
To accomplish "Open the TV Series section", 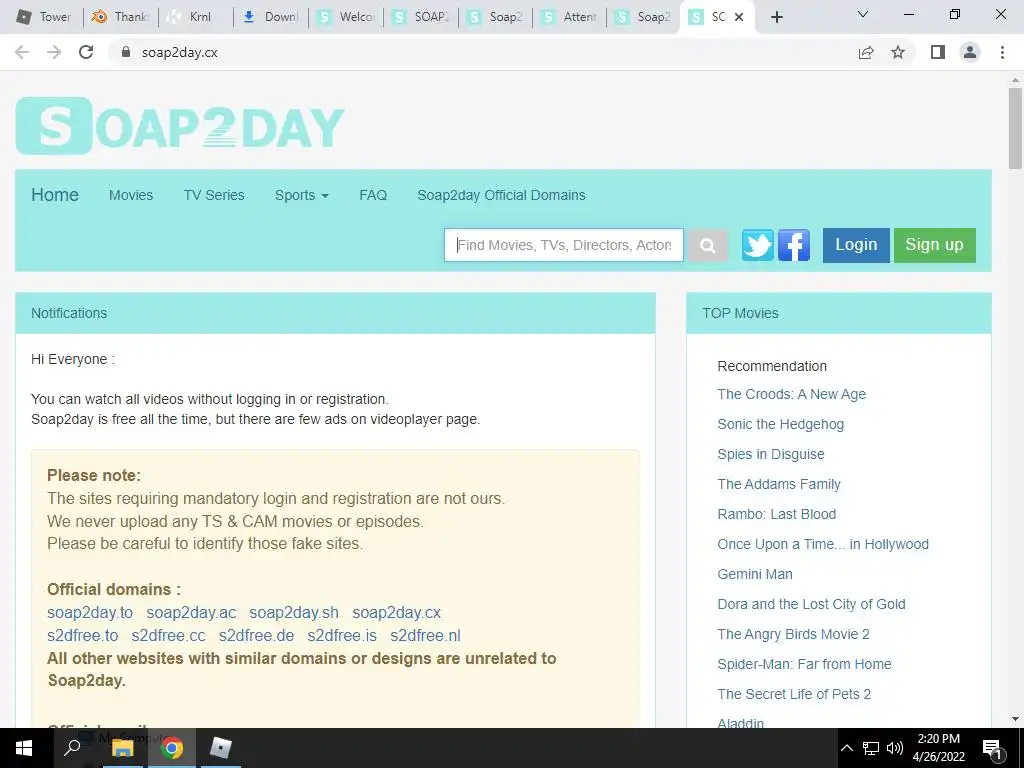I will [214, 195].
